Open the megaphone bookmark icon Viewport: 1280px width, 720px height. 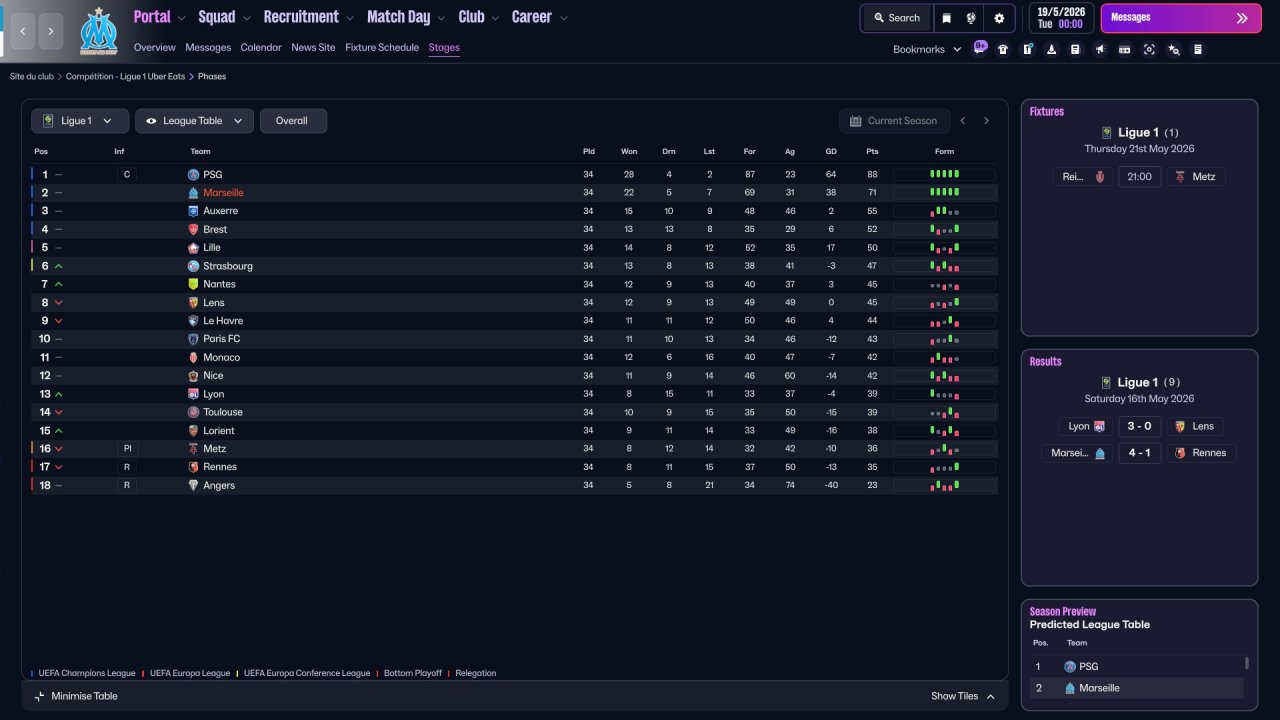[1100, 49]
